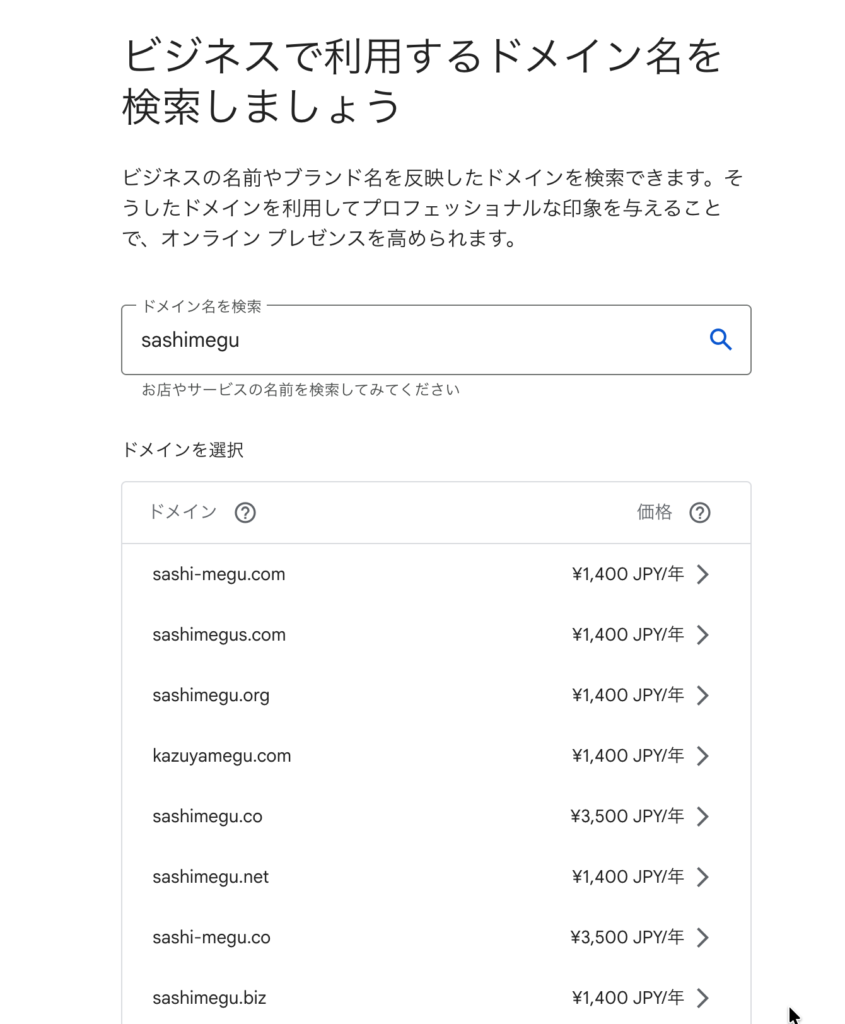This screenshot has height=1024, width=845.
Task: Expand sashimegu.org row chevron
Action: [x=703, y=695]
